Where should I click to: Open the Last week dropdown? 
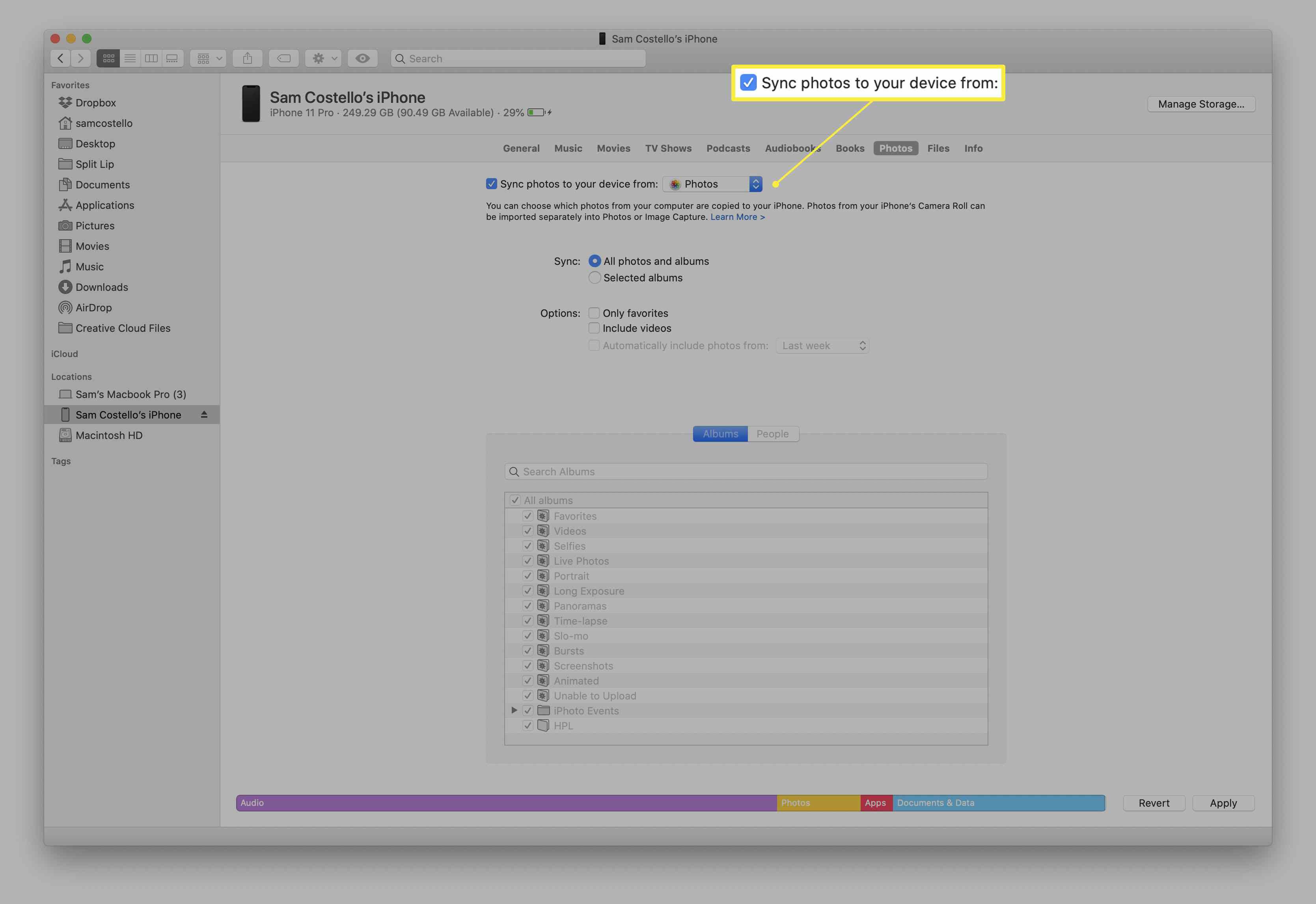point(822,346)
